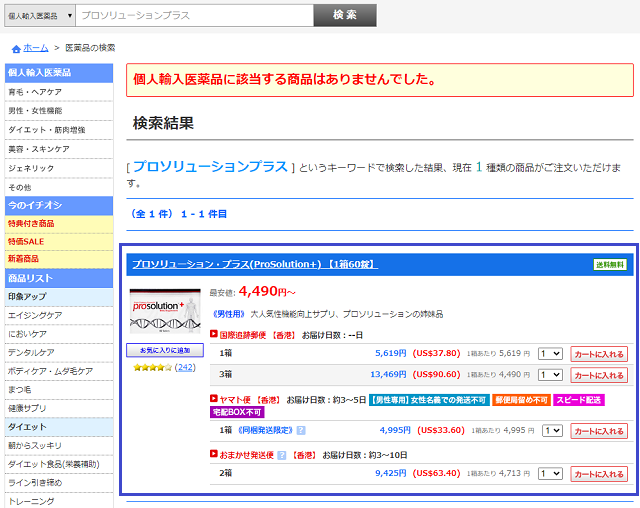Open quantity dropdown for 2箱 9,425円 row
Image resolution: width=640 pixels, height=508 pixels.
tap(550, 474)
